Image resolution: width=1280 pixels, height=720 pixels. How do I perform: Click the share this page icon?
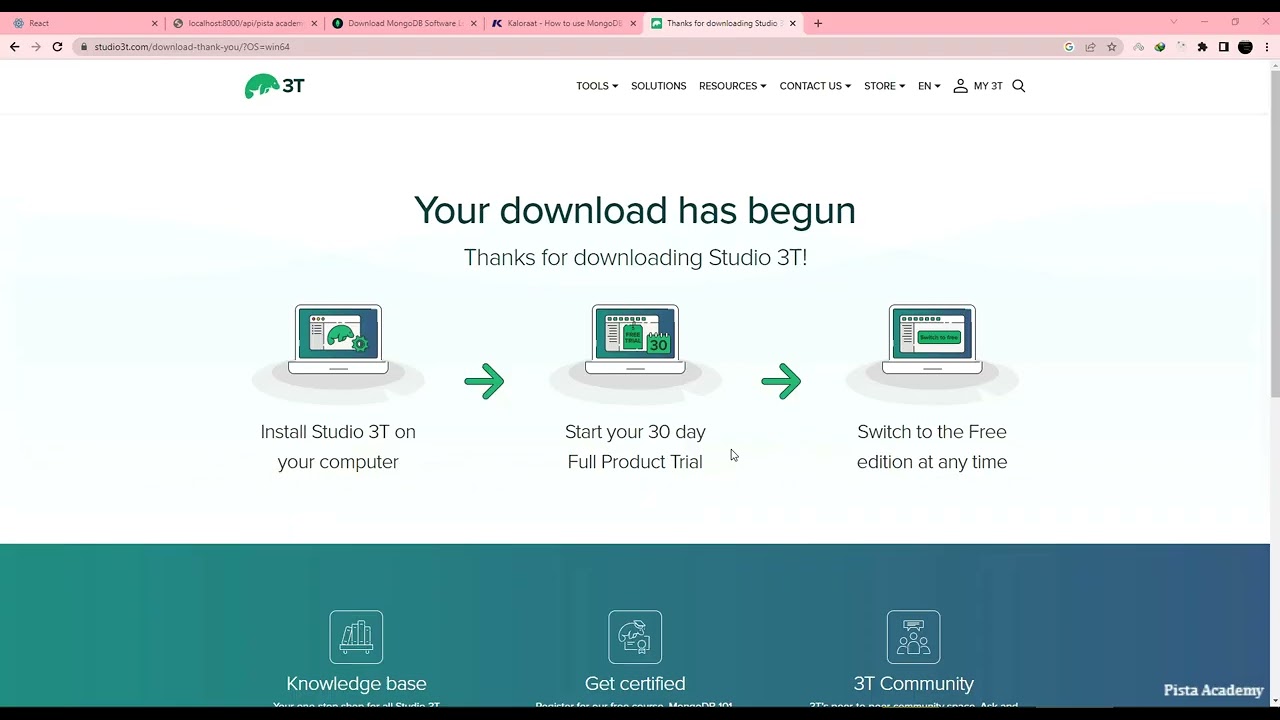(1090, 47)
